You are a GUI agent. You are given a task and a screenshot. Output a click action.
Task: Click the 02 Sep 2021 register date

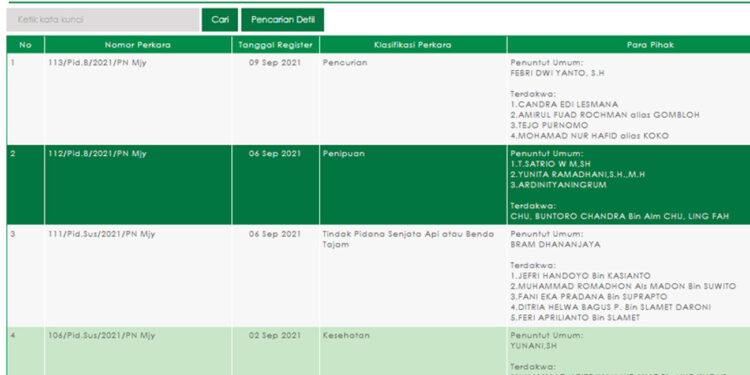pyautogui.click(x=275, y=336)
